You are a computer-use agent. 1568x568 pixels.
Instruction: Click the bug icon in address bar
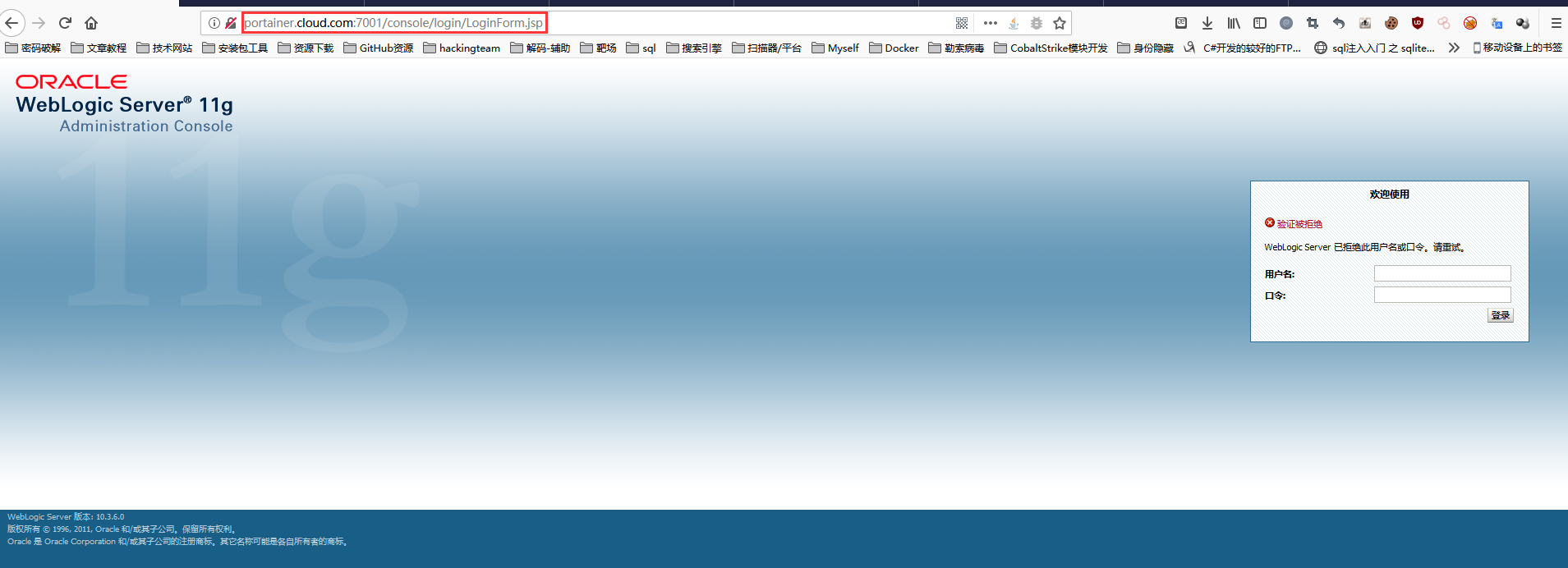1037,23
